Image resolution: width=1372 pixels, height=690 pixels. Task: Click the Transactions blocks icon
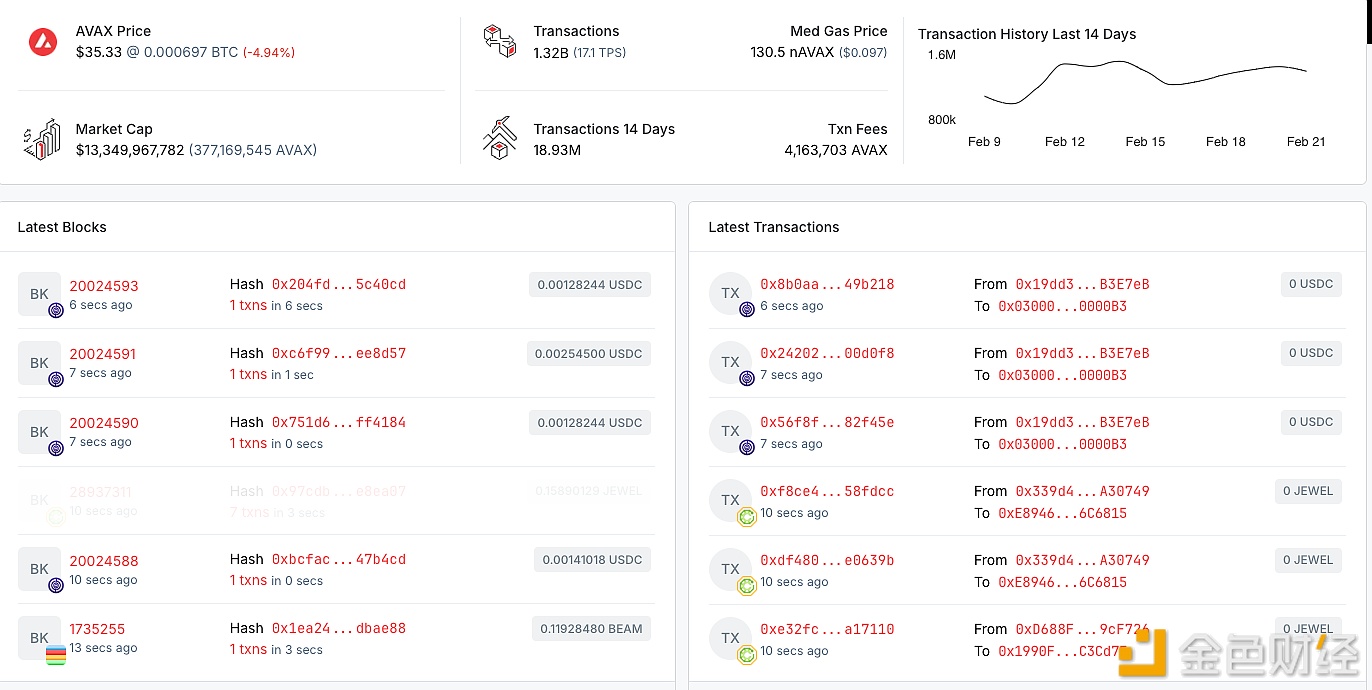[499, 41]
